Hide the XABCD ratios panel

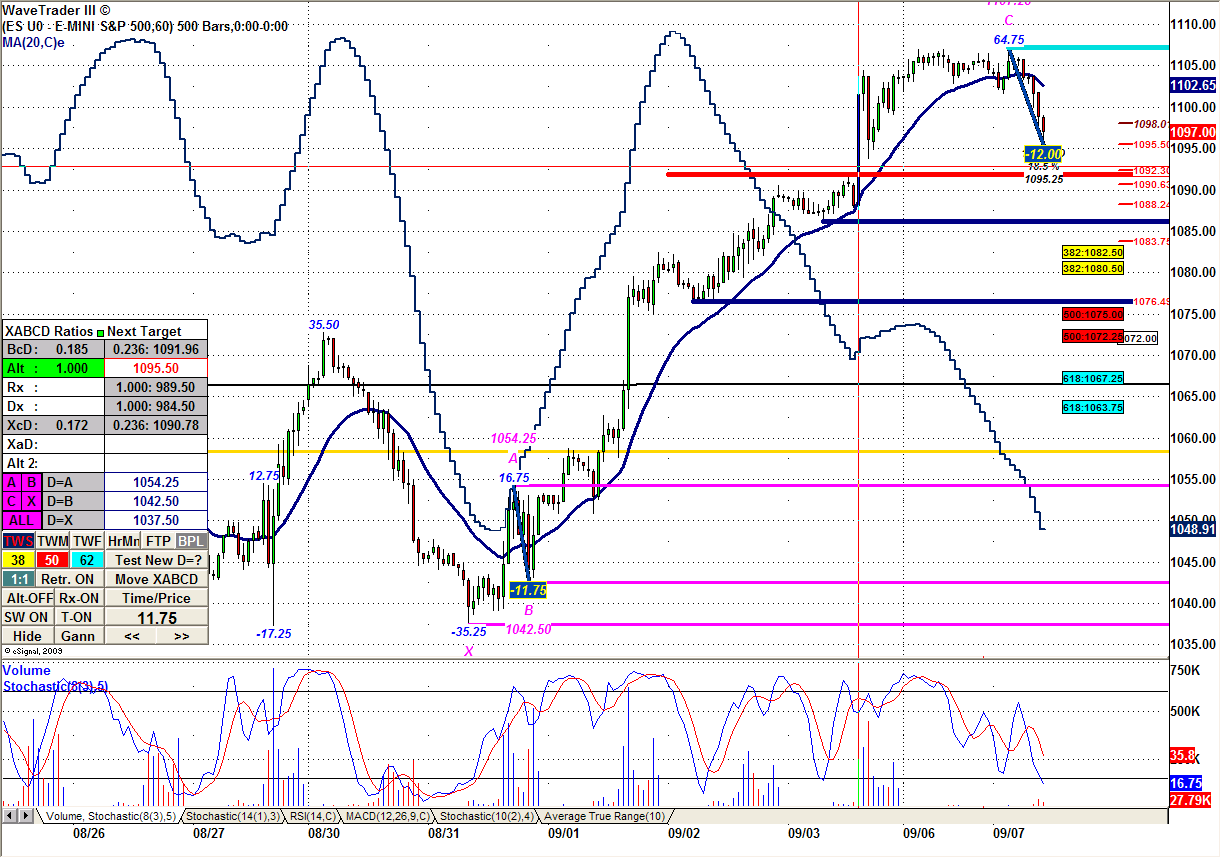(27, 636)
